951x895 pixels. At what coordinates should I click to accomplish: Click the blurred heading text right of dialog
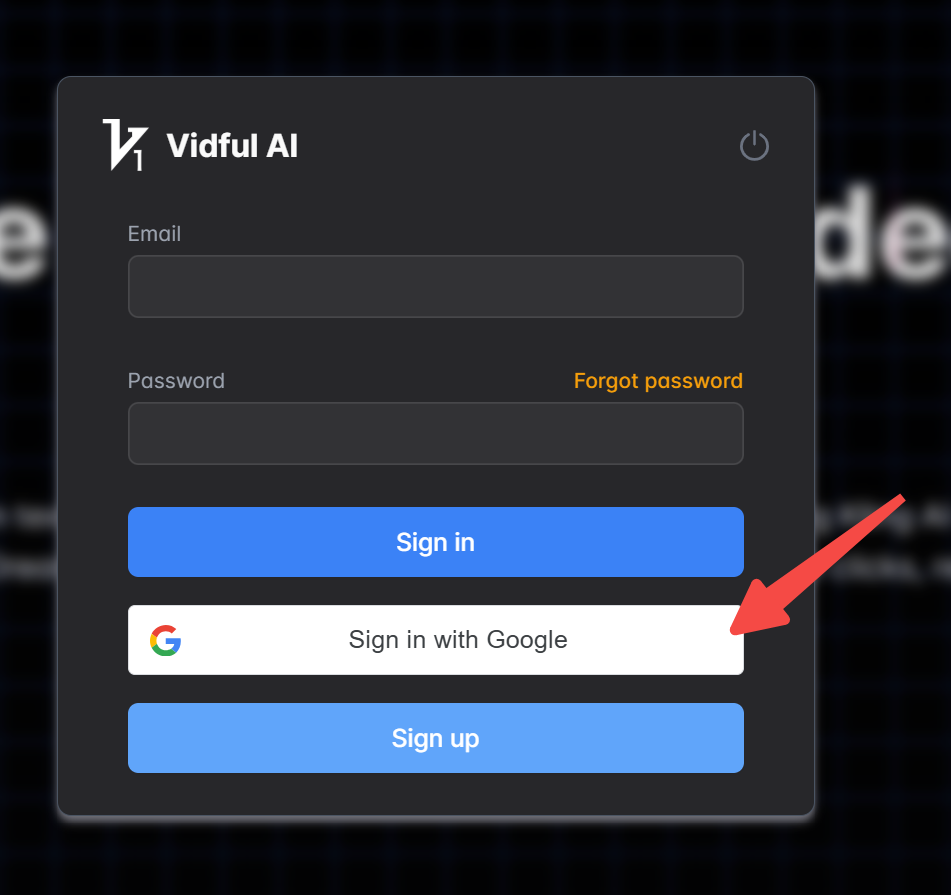882,233
